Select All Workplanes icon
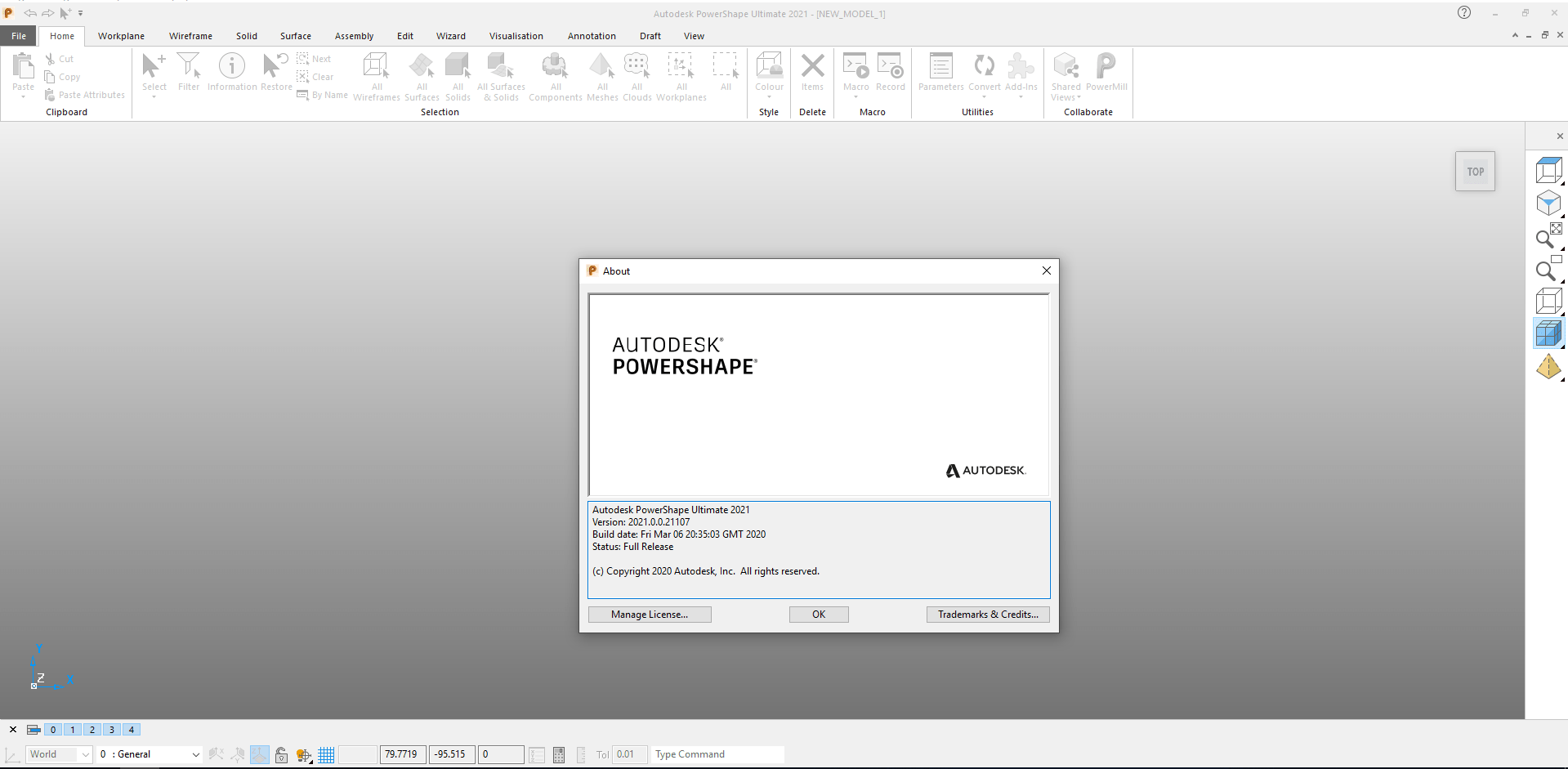The width and height of the screenshot is (1568, 769). pos(681,65)
